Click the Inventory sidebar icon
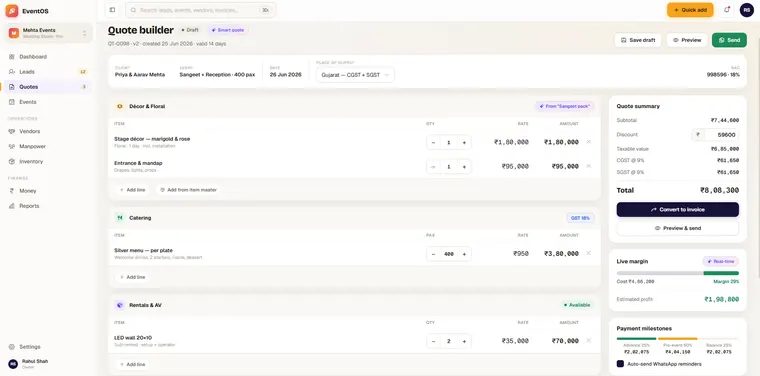The image size is (760, 376). click(x=12, y=161)
